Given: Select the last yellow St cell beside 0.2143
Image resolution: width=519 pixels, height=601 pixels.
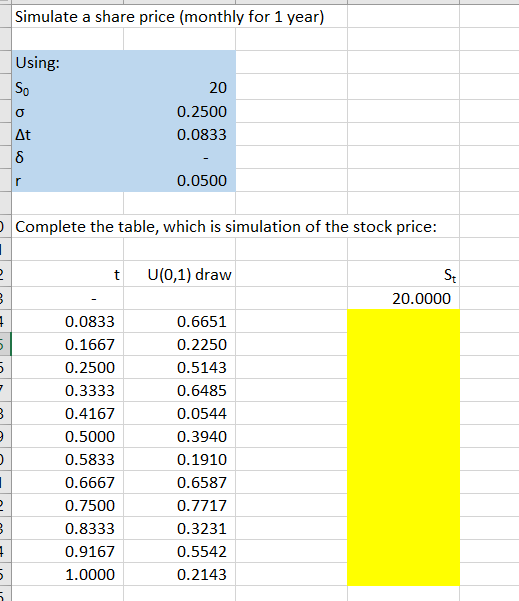Looking at the screenshot, I should coord(404,574).
